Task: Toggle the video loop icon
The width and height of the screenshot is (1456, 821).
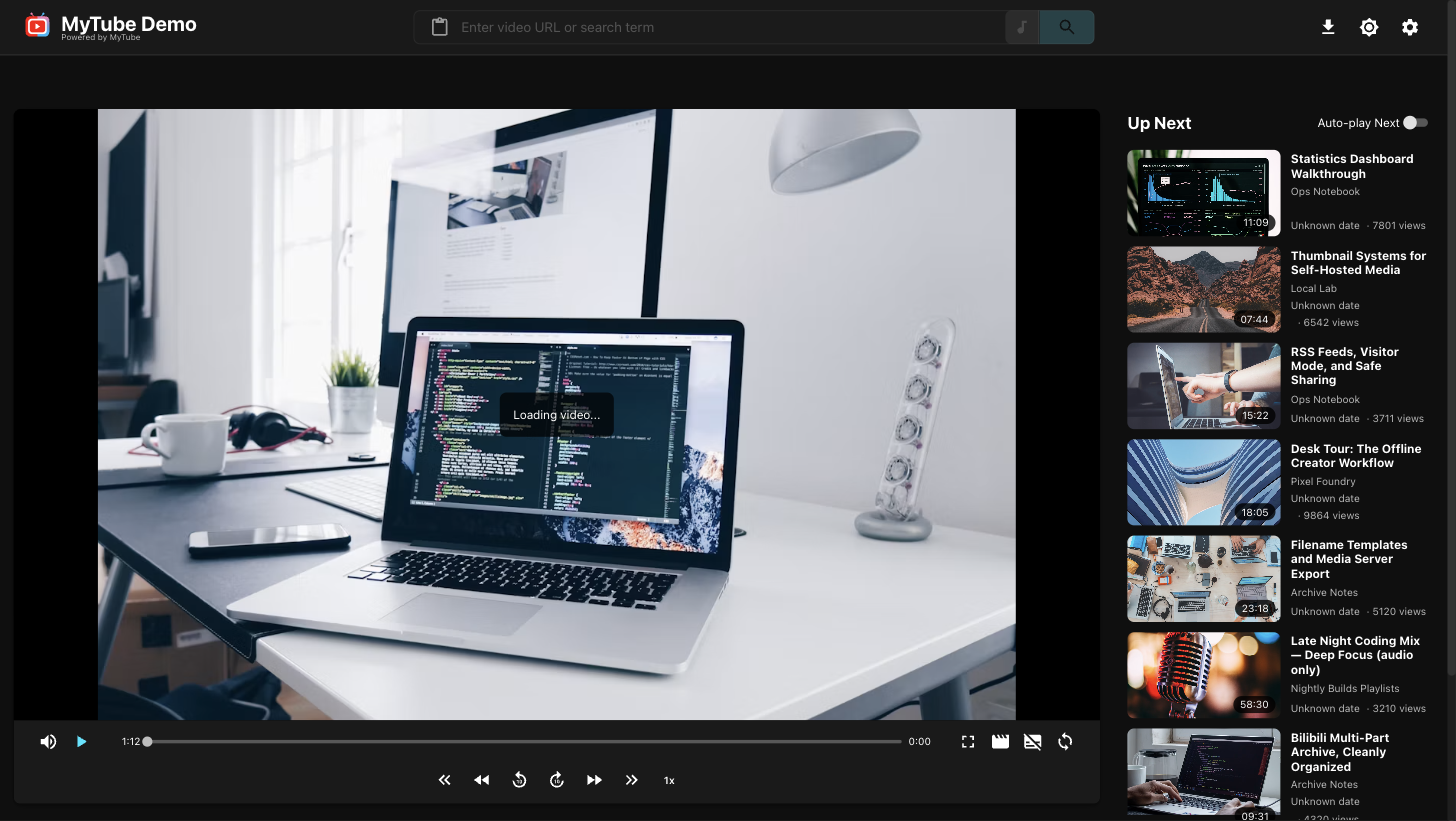Action: click(x=1065, y=742)
